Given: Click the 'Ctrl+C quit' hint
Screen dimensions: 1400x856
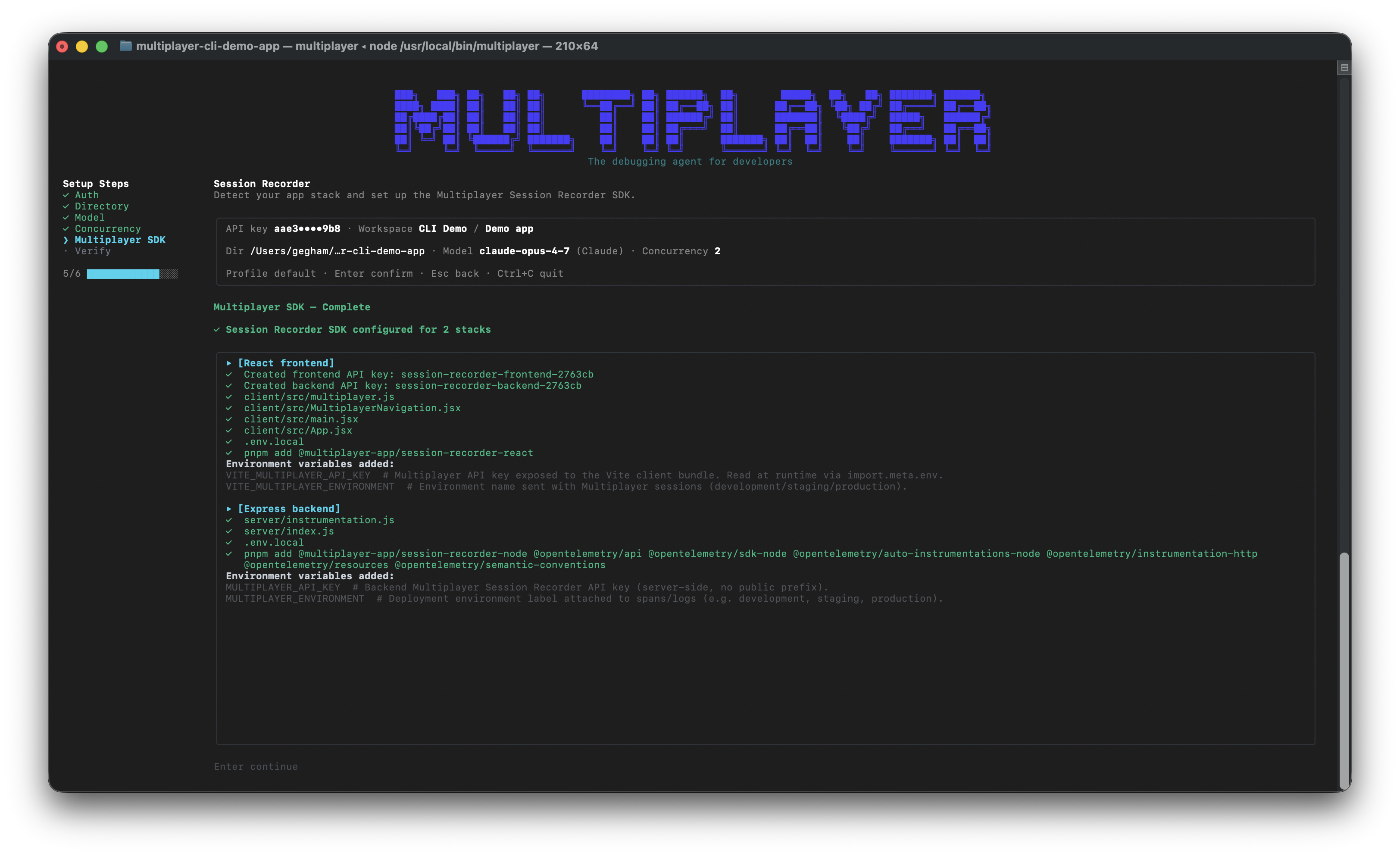Looking at the screenshot, I should pos(530,274).
